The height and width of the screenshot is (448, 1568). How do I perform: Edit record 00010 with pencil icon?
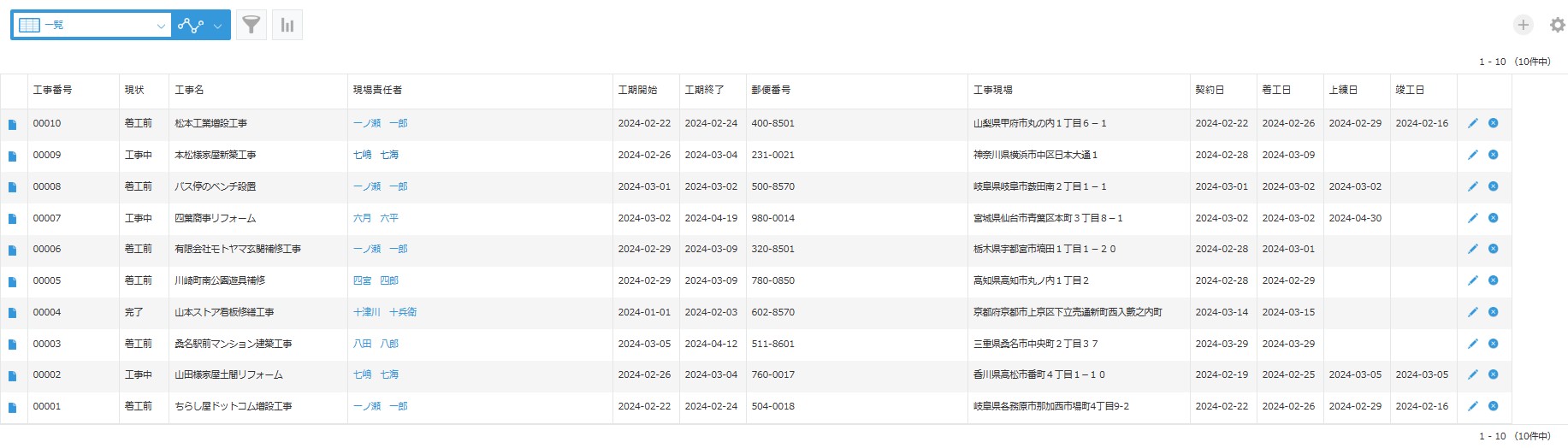[1473, 123]
